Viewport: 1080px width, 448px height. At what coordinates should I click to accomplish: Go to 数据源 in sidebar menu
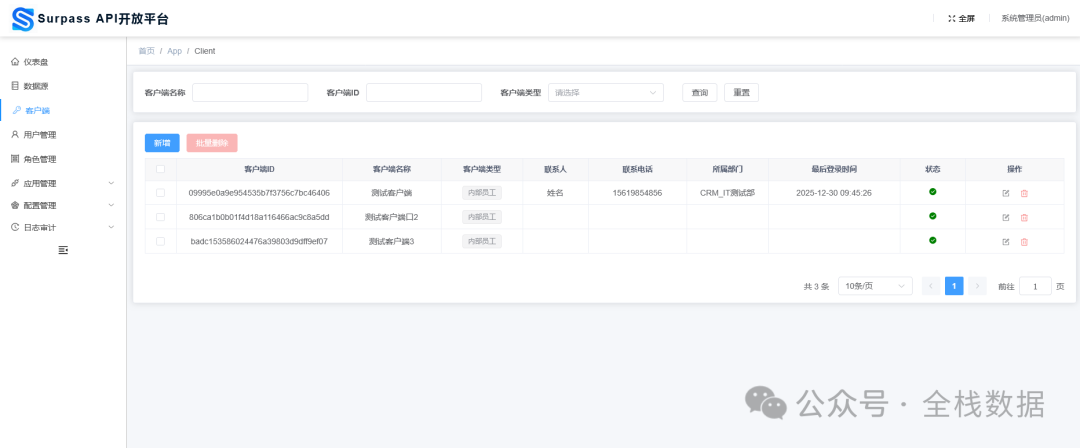click(36, 86)
